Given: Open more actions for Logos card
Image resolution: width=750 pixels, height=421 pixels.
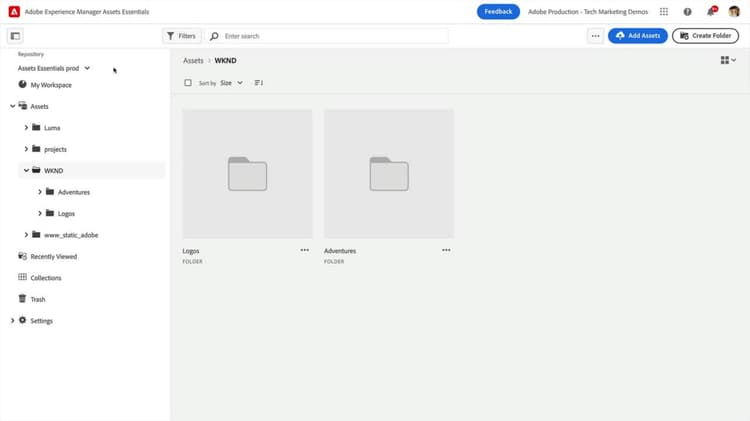Looking at the screenshot, I should click(305, 250).
